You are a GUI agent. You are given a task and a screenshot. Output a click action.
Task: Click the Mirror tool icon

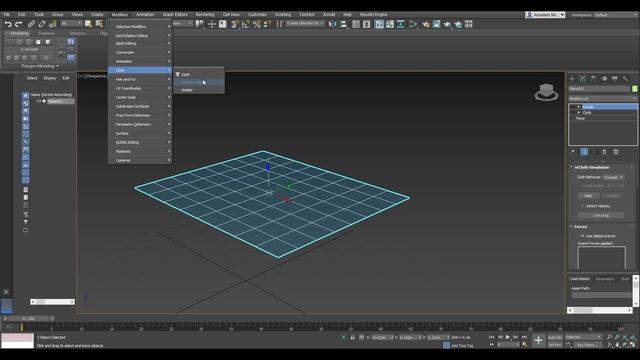click(333, 24)
